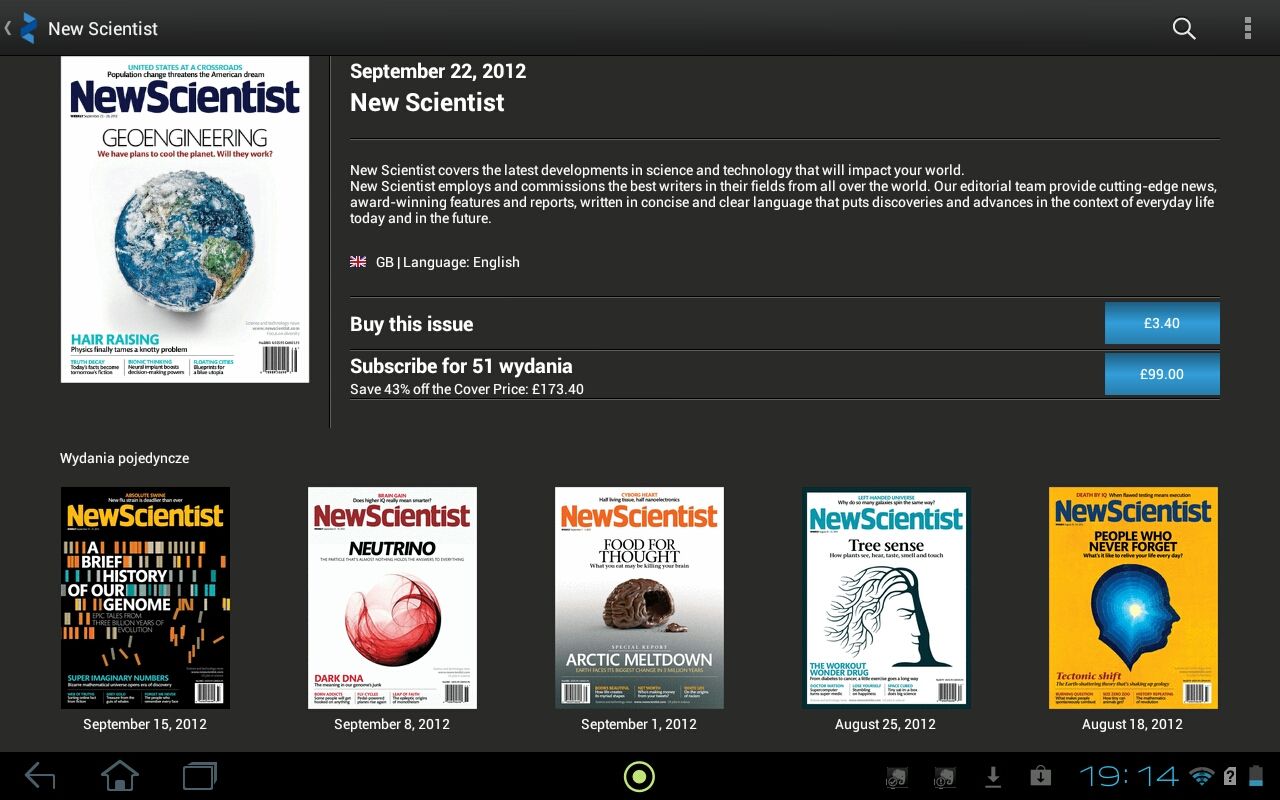Tap the 'New Scientist' title in the action bar

(103, 29)
